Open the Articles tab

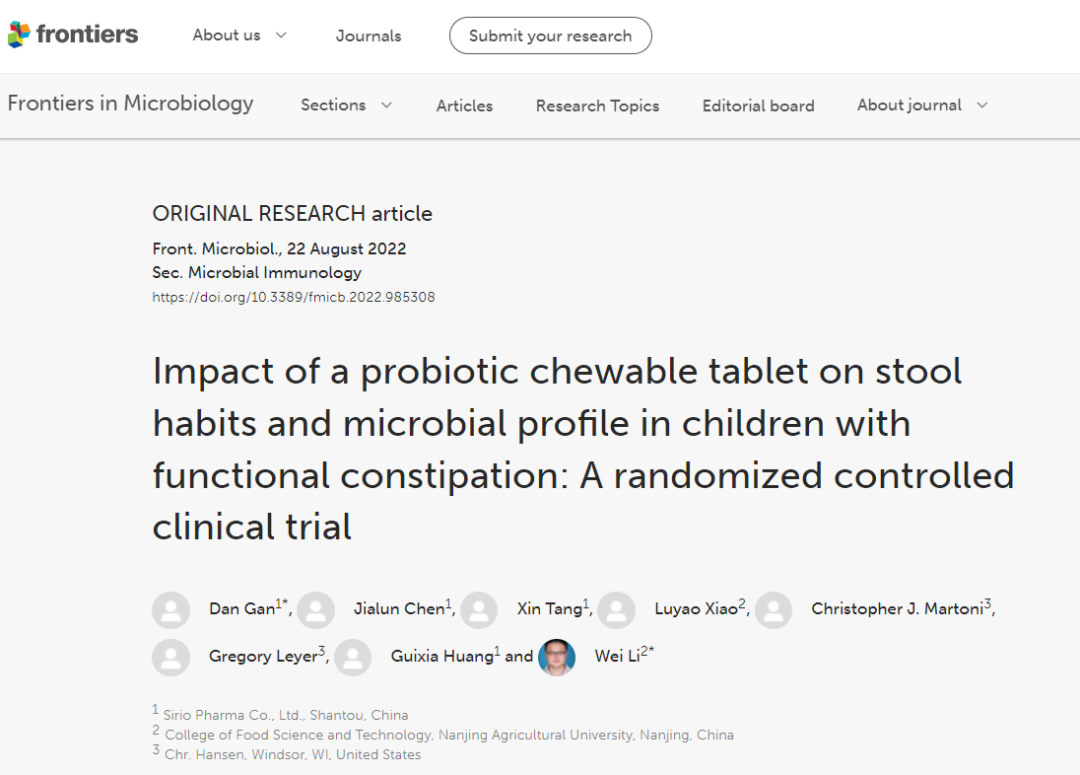tap(464, 105)
